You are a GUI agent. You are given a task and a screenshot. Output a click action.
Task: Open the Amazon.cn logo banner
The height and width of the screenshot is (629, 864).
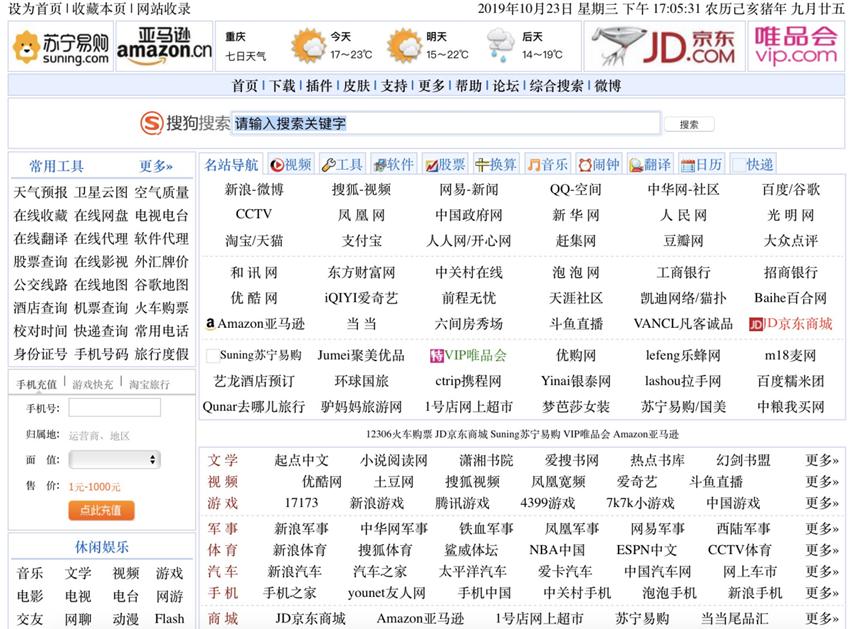click(164, 47)
